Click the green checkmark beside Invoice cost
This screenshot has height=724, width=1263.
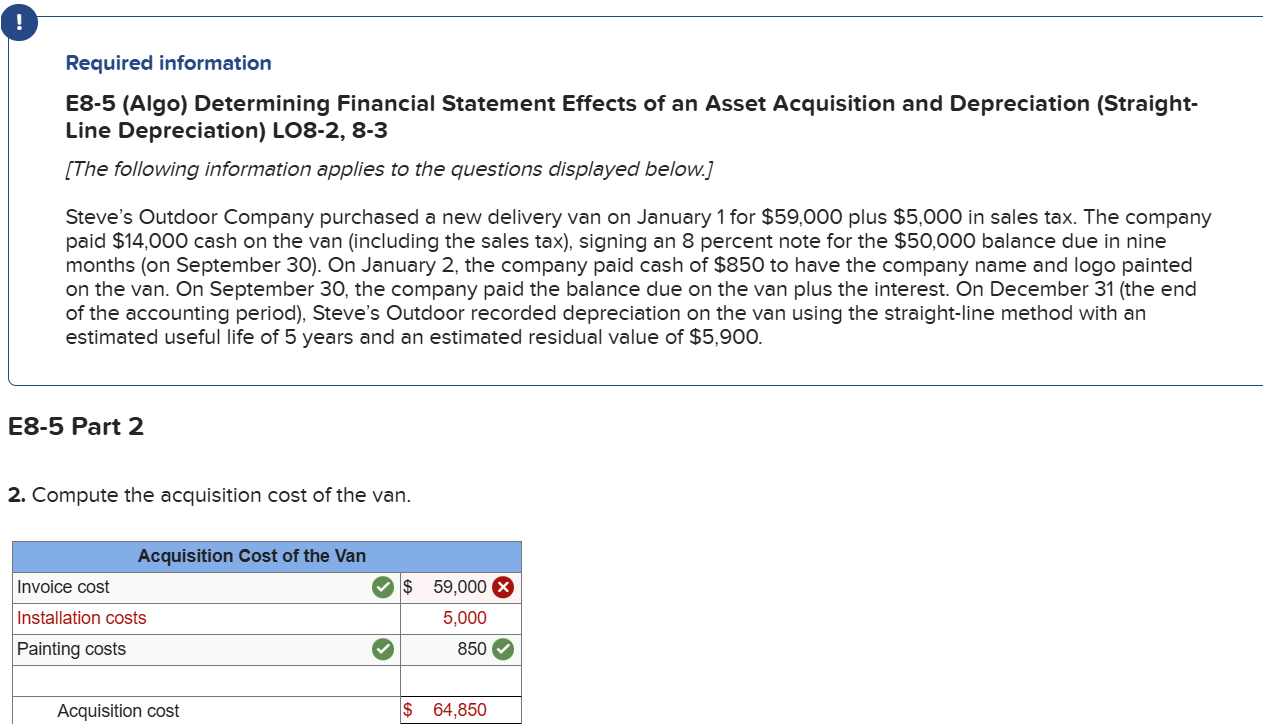point(382,587)
